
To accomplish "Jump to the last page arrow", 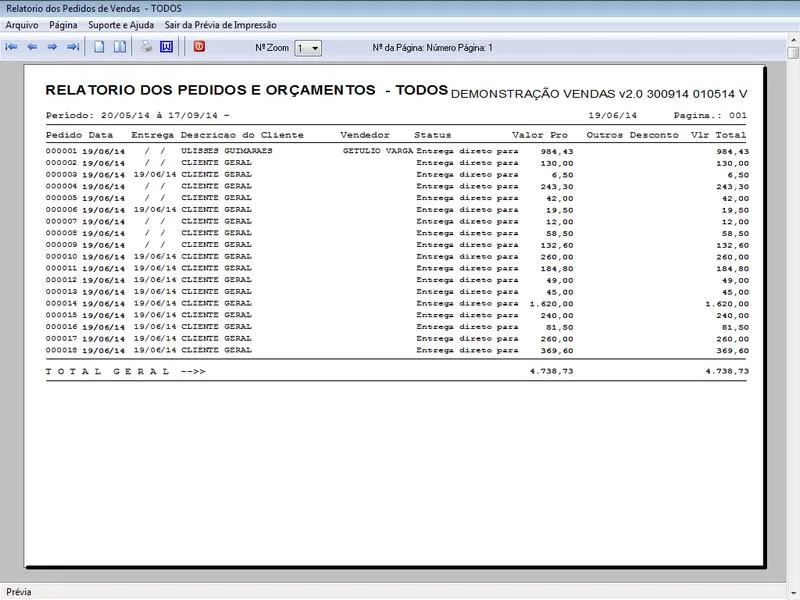I will (x=73, y=47).
